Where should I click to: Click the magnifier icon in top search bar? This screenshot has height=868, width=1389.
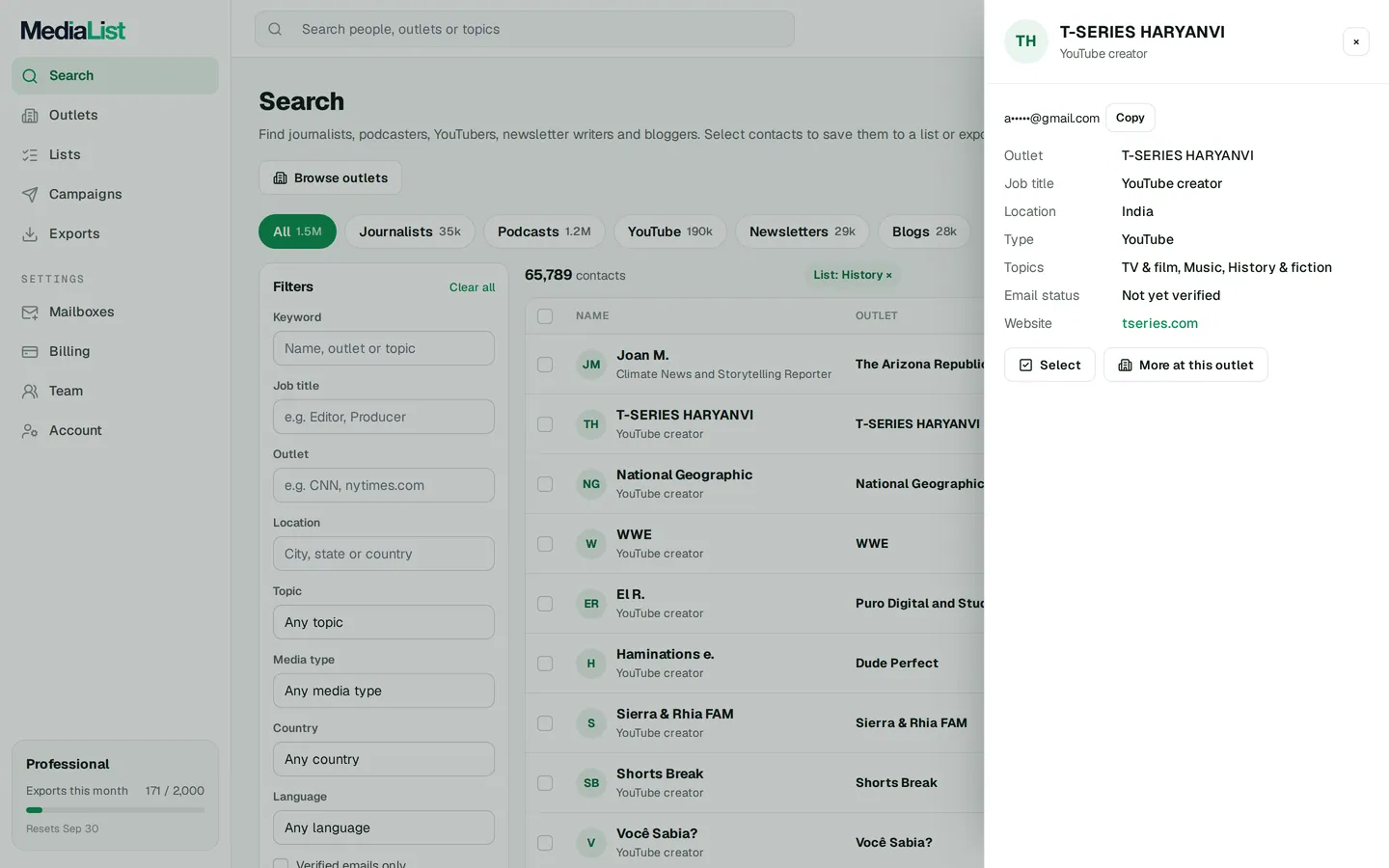(x=275, y=29)
